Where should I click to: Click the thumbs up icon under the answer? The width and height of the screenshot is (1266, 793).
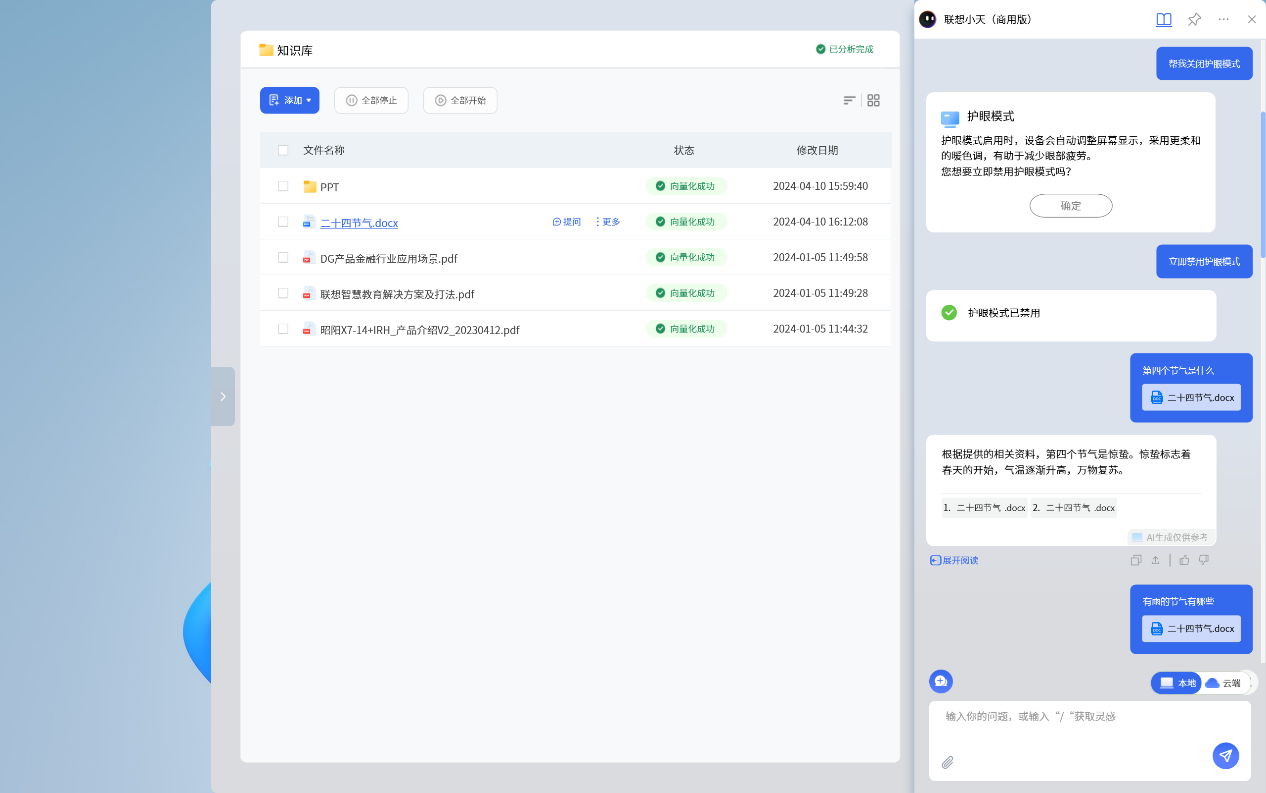(1184, 560)
